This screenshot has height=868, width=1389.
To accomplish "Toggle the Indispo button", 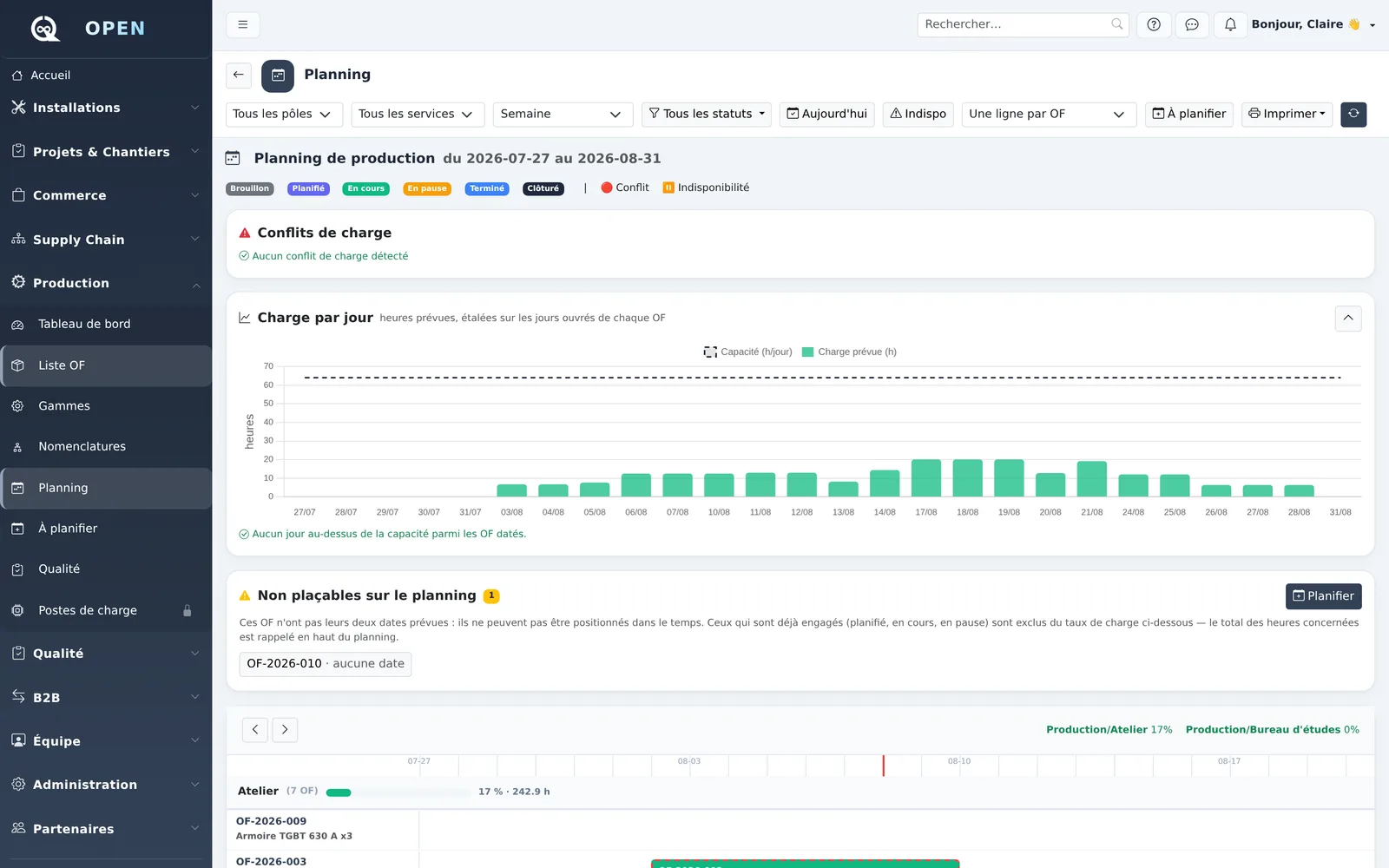I will 918,114.
